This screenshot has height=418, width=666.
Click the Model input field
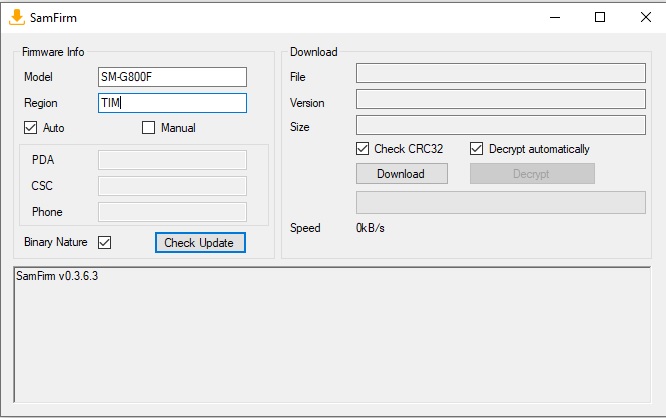(x=172, y=77)
